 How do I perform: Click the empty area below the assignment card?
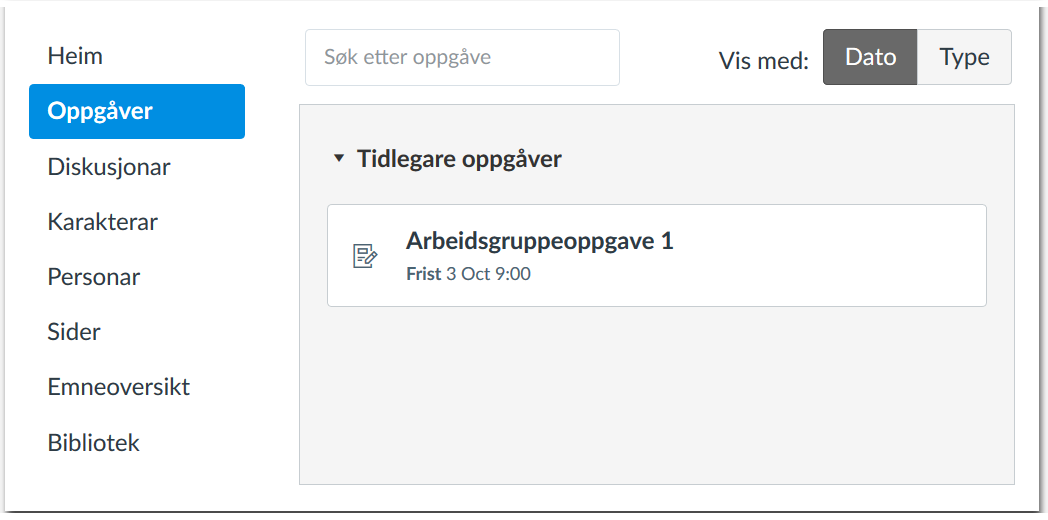[x=656, y=400]
